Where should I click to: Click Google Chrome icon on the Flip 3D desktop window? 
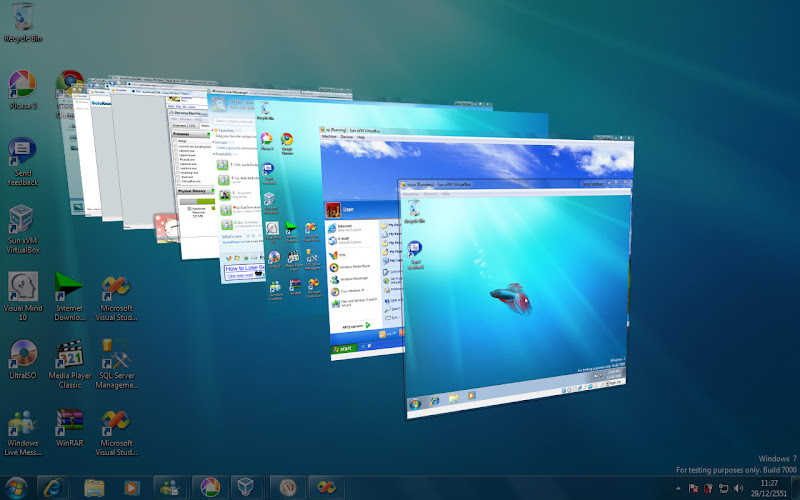pyautogui.click(x=287, y=143)
